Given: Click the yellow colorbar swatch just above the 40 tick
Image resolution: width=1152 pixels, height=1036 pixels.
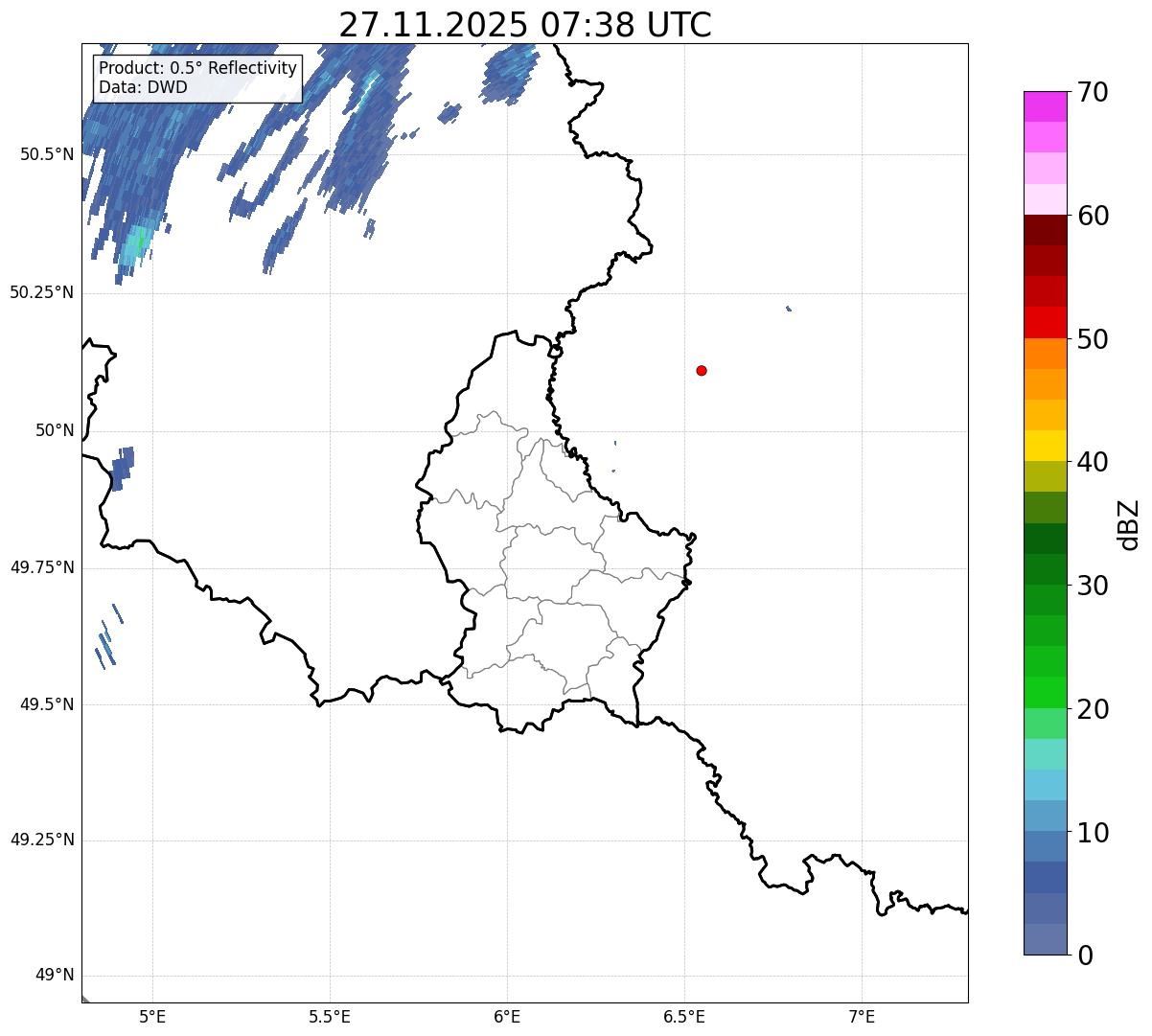Looking at the screenshot, I should (1045, 446).
